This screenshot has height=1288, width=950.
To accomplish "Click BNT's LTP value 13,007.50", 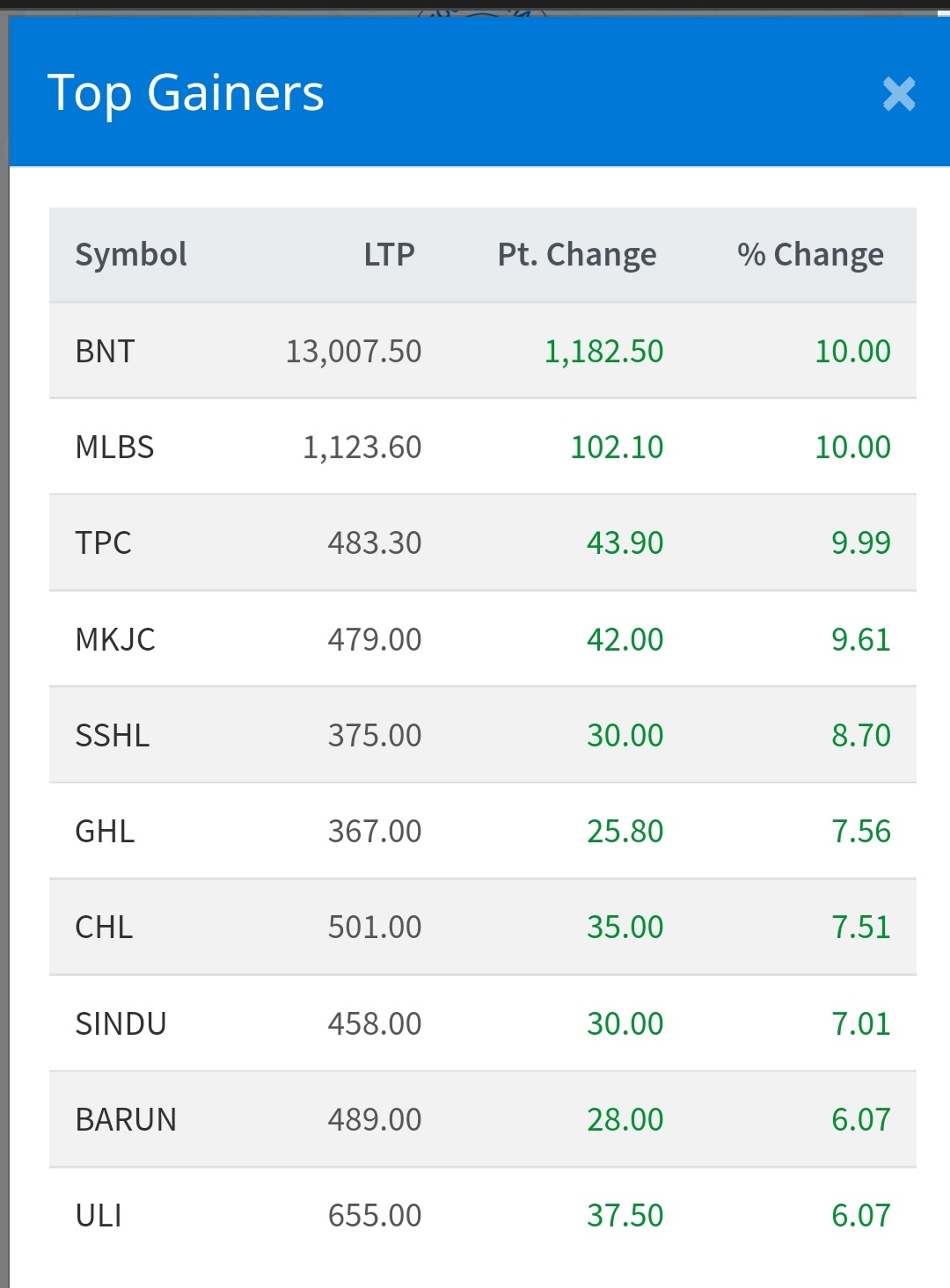I will (x=354, y=352).
